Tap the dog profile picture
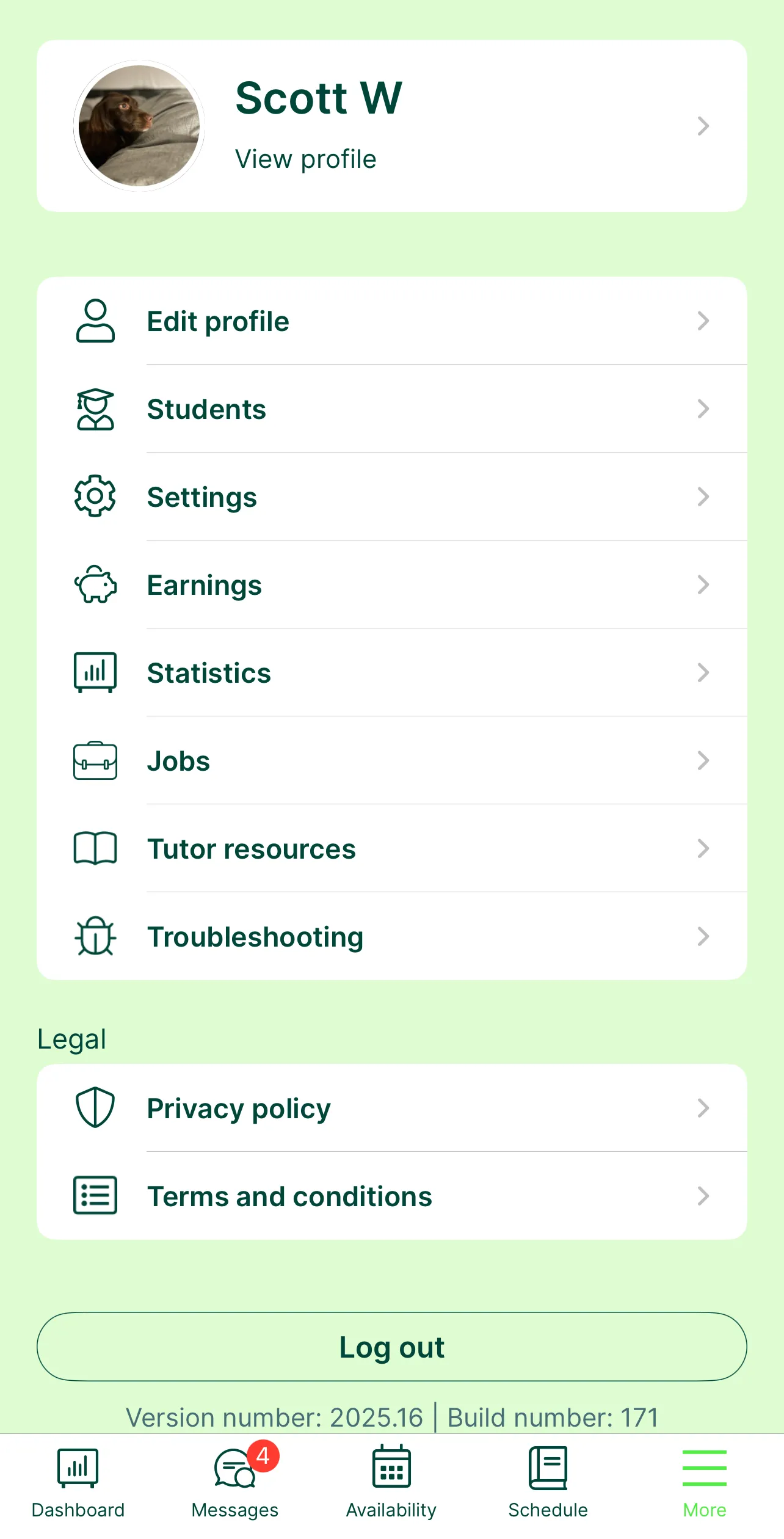784x1539 pixels. point(139,126)
